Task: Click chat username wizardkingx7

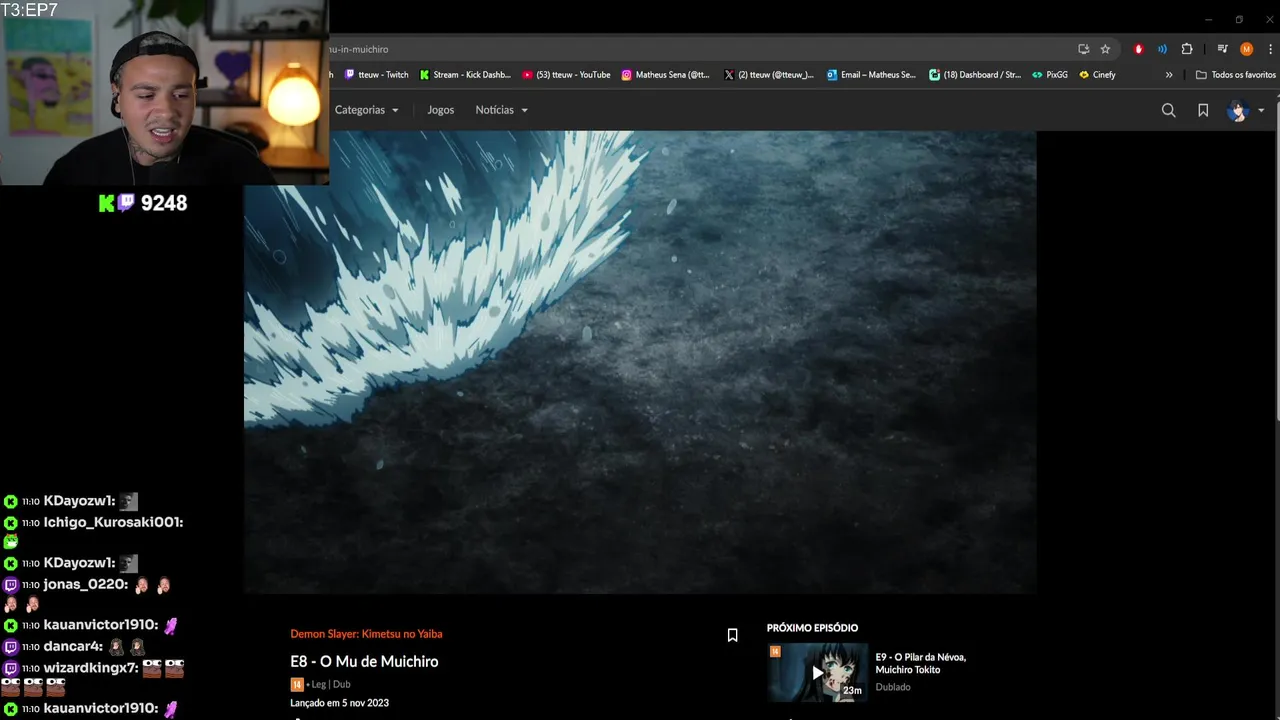Action: pos(91,667)
